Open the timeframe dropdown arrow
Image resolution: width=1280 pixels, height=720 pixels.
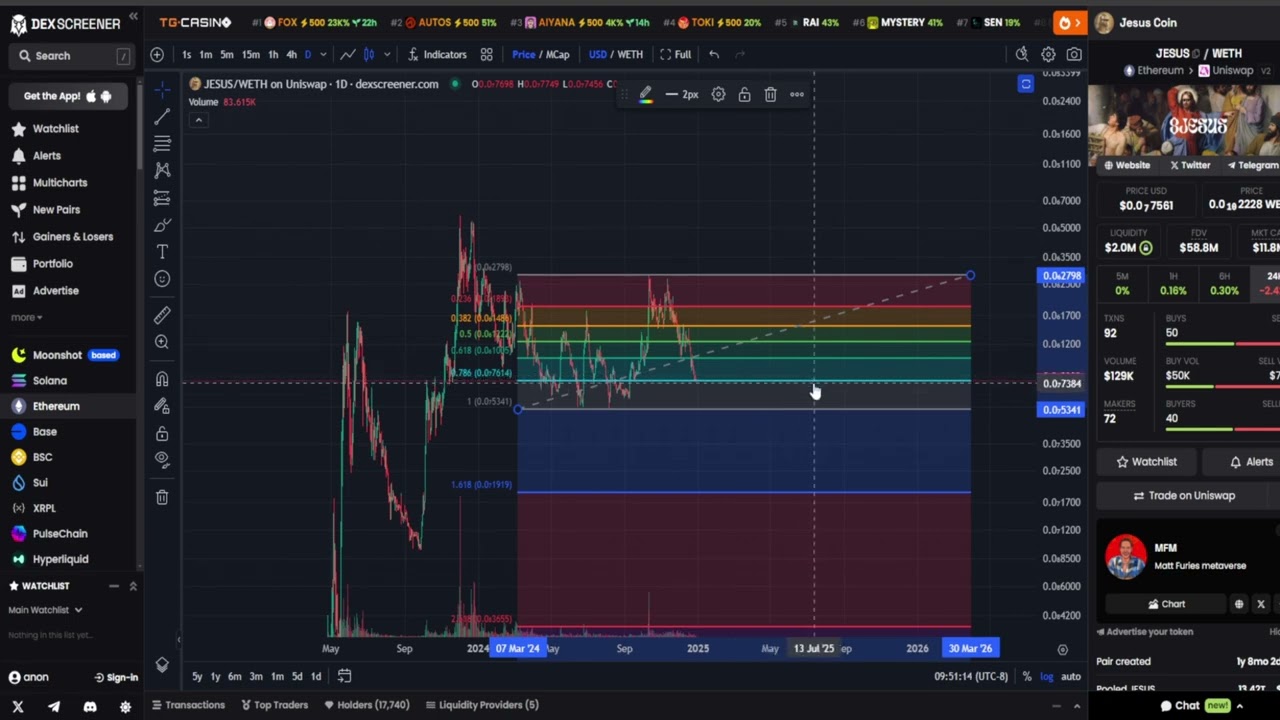[x=323, y=54]
